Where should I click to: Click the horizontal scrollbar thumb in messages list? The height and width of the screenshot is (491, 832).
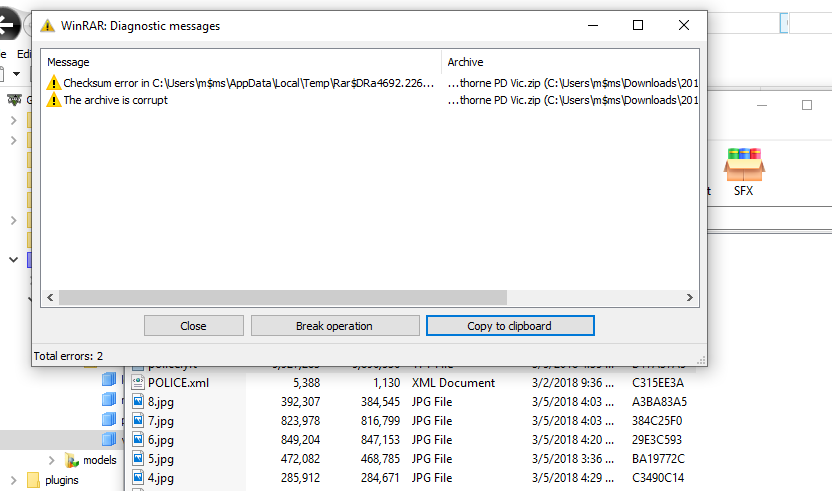pyautogui.click(x=283, y=298)
